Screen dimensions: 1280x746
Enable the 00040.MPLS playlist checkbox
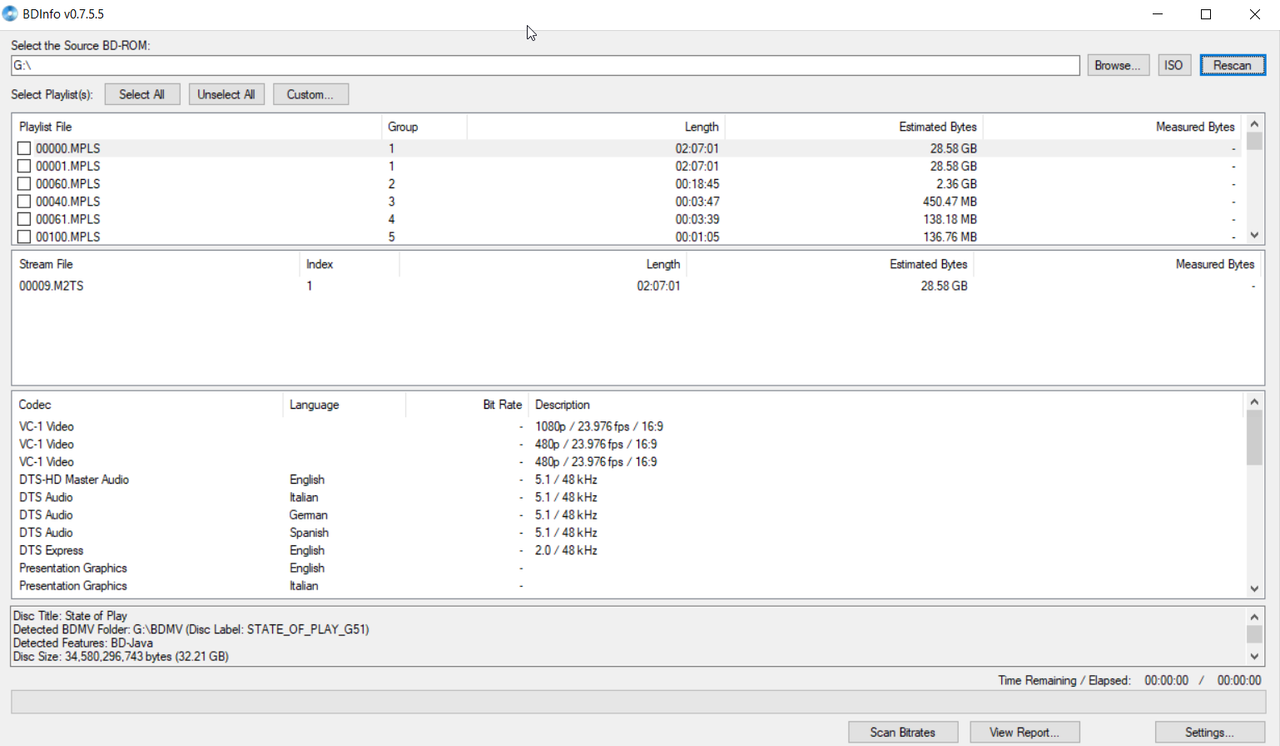point(24,202)
